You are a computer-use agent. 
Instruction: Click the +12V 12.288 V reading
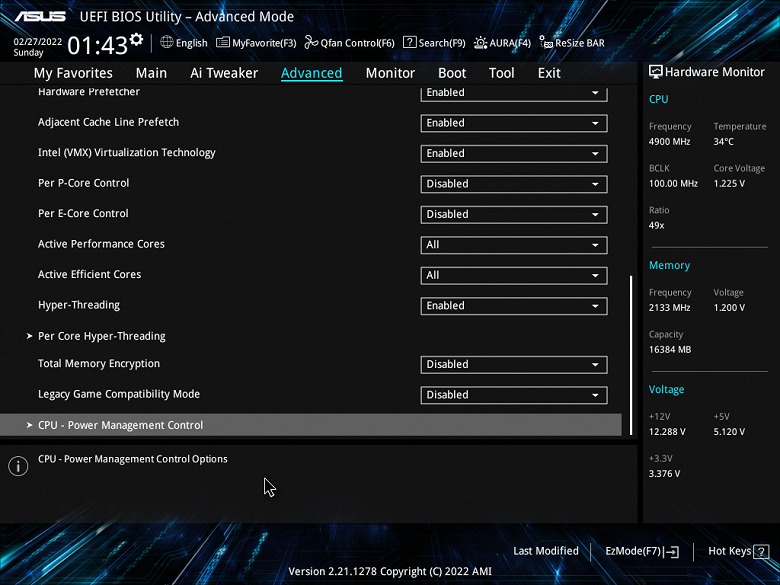click(667, 432)
